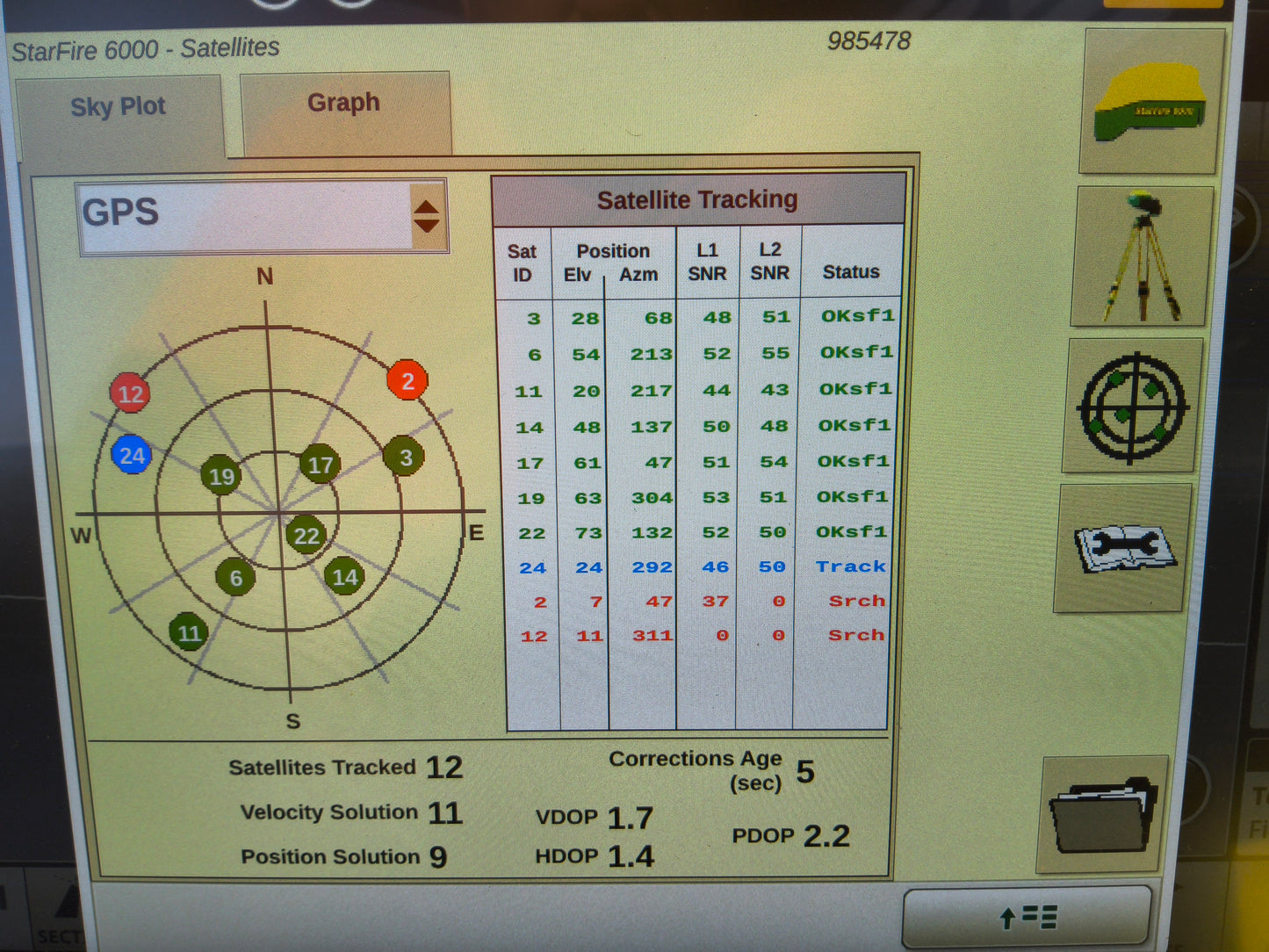
Task: Click the Satellite Tracking table header
Action: [x=698, y=200]
